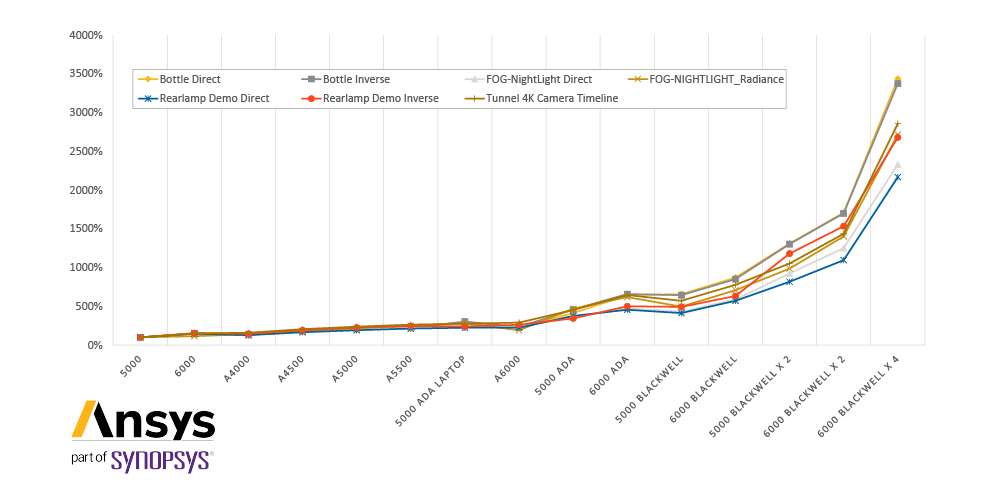This screenshot has width=1000, height=500.
Task: Click the 4000% y-axis label
Action: [87, 35]
